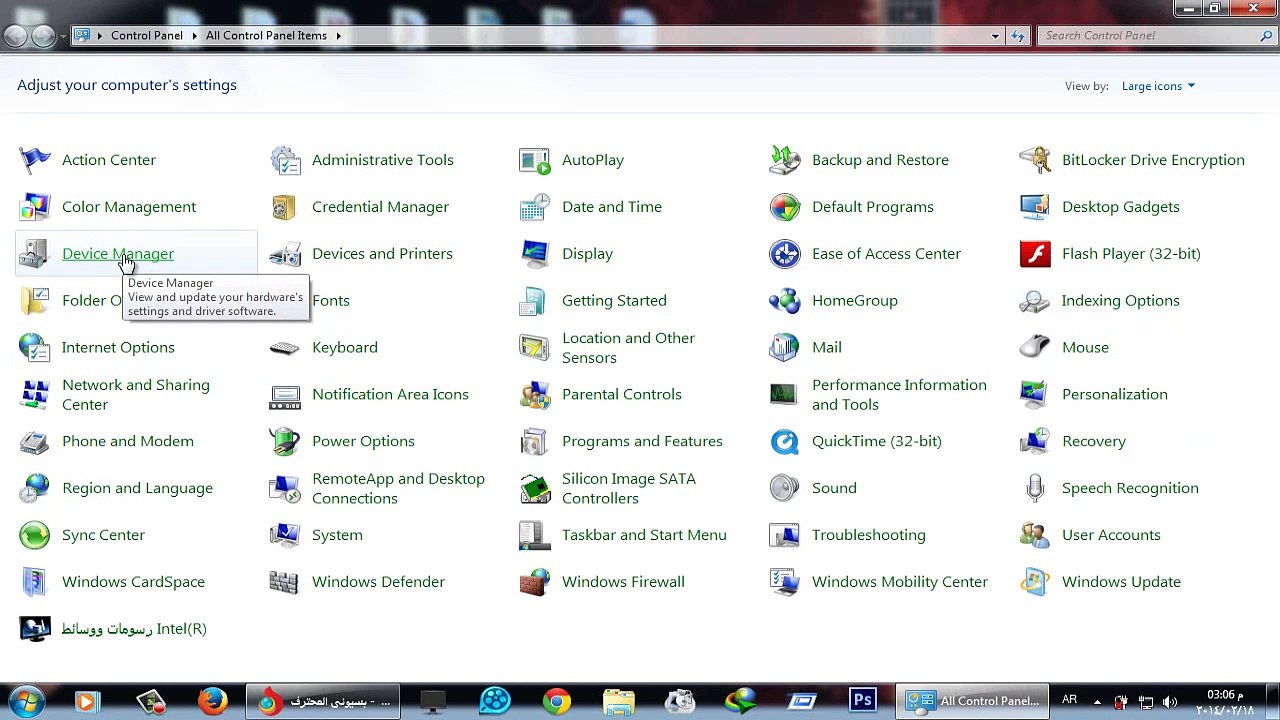Open the Windows Update icon

click(x=1035, y=582)
